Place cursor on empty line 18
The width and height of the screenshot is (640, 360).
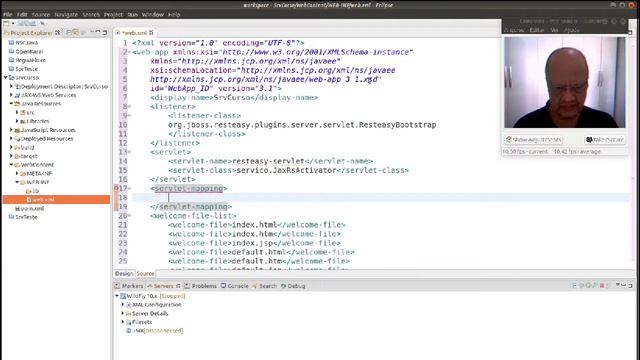[x=381, y=198]
